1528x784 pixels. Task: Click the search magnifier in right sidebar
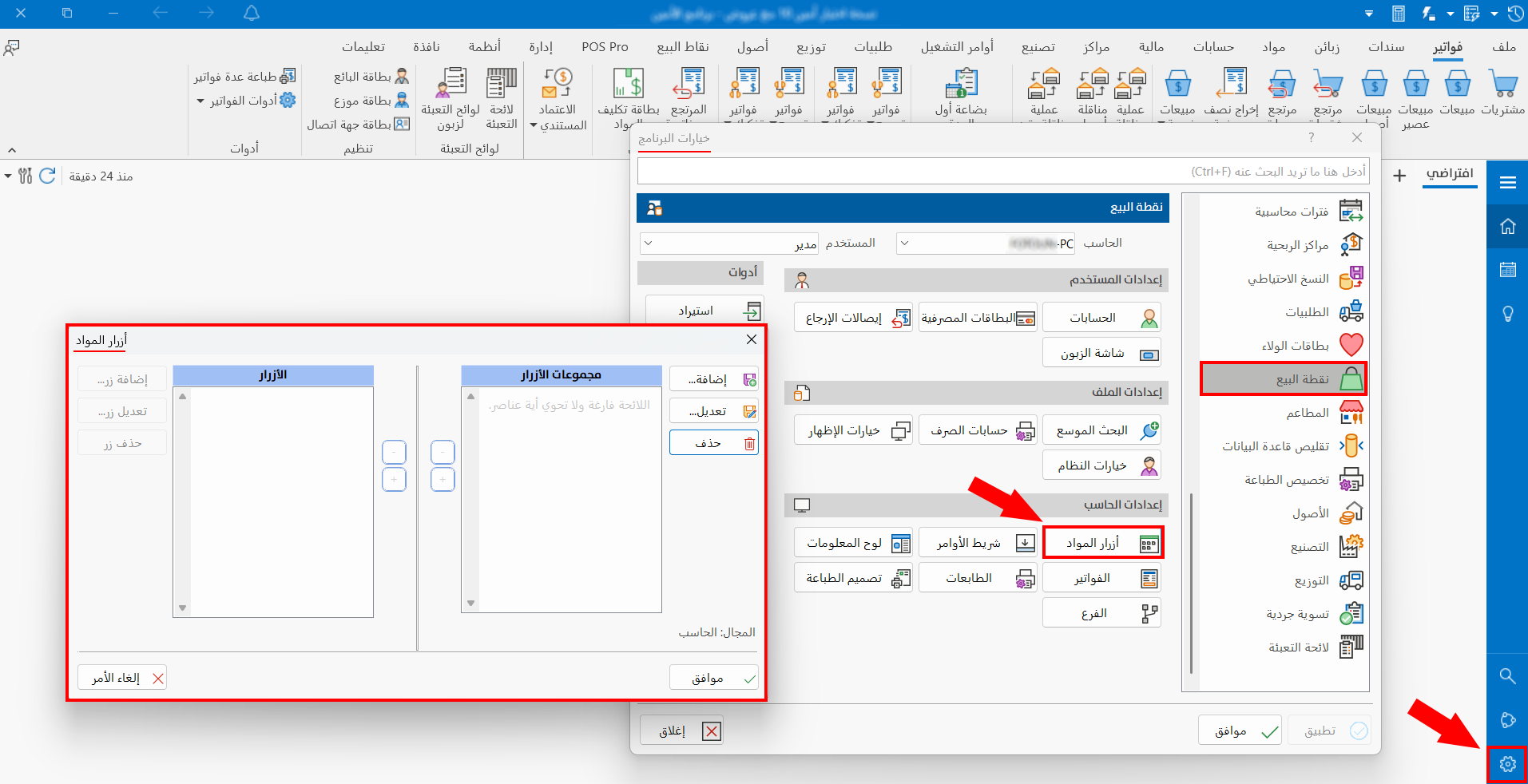[1507, 676]
